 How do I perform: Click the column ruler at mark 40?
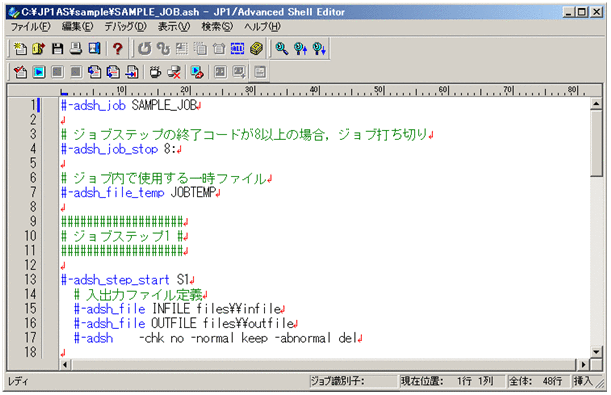click(314, 90)
